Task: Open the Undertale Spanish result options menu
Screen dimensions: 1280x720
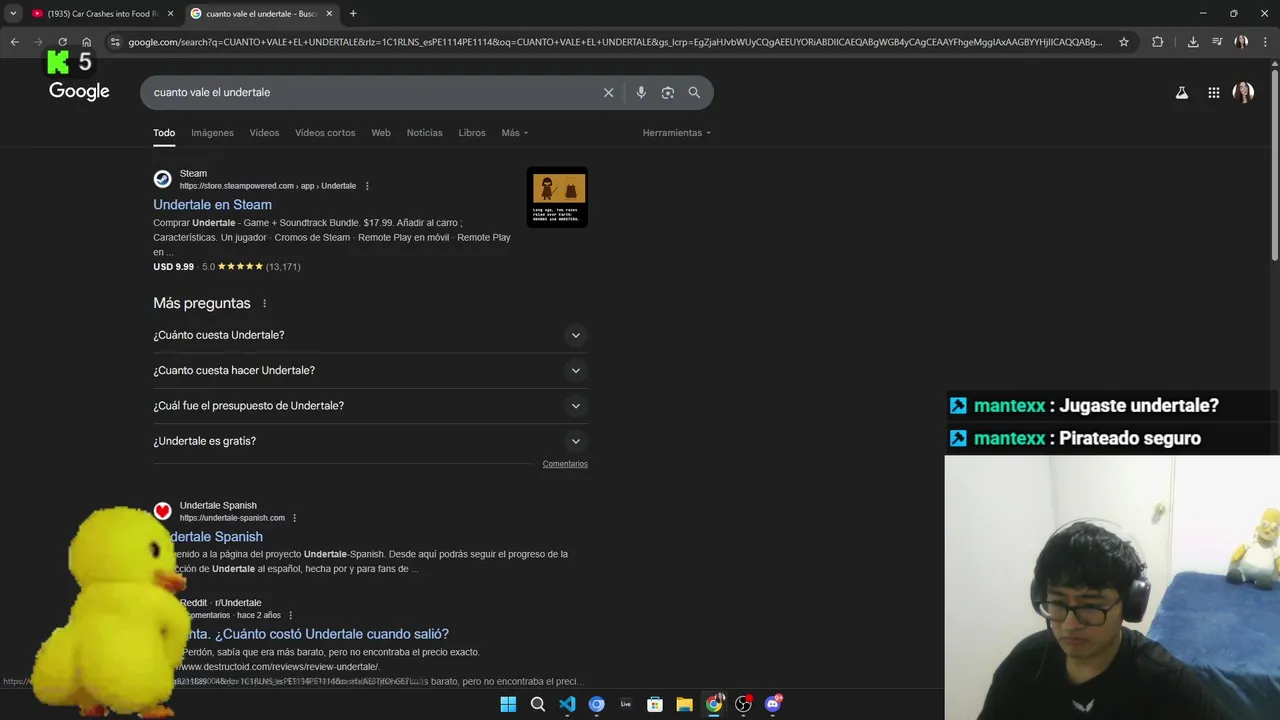Action: (294, 518)
